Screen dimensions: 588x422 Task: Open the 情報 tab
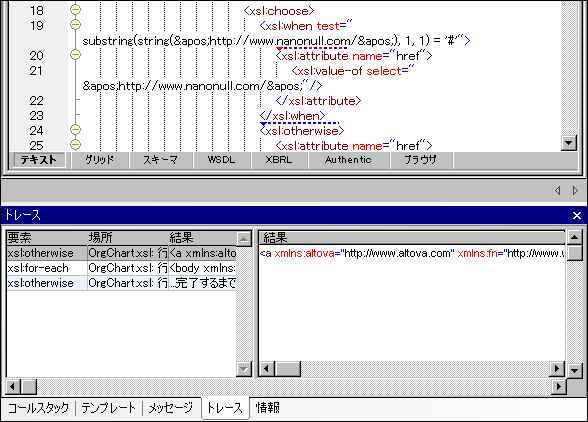click(267, 408)
